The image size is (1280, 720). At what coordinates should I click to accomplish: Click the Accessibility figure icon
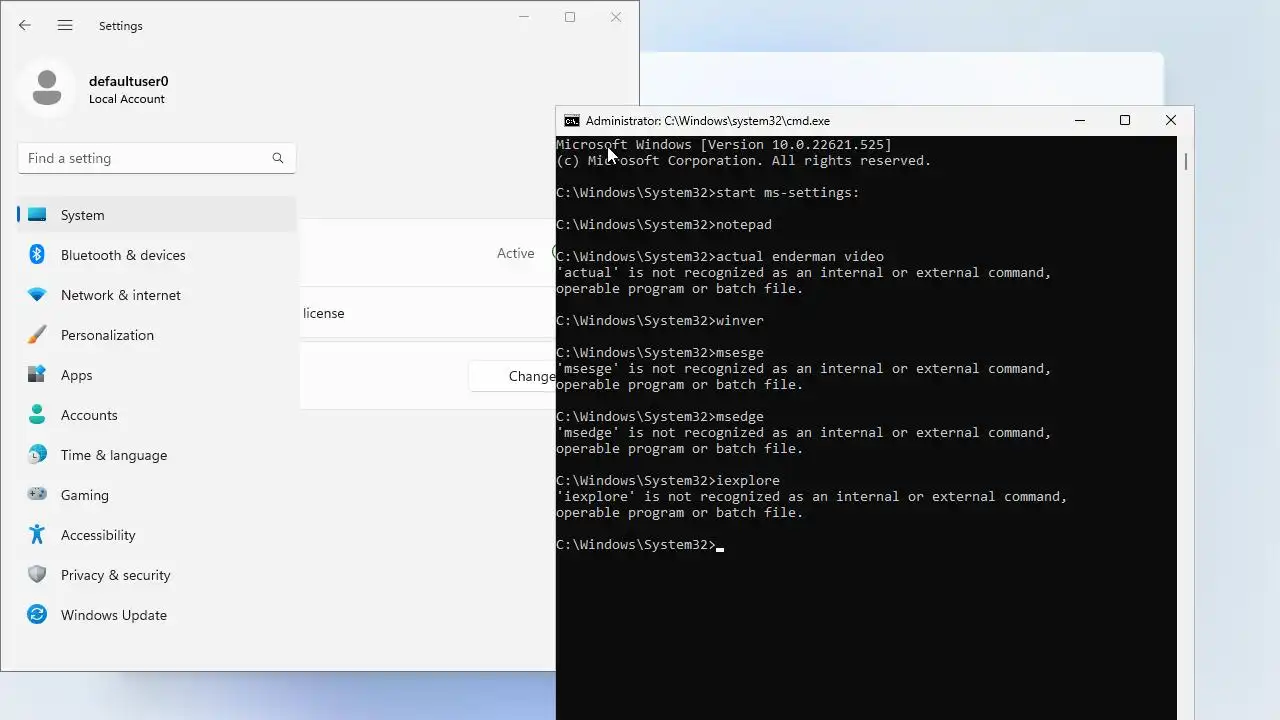(37, 534)
